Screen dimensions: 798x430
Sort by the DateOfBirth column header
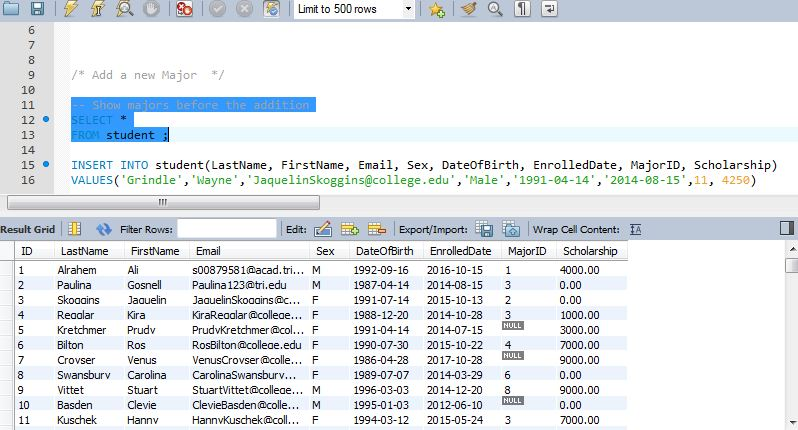coord(387,251)
